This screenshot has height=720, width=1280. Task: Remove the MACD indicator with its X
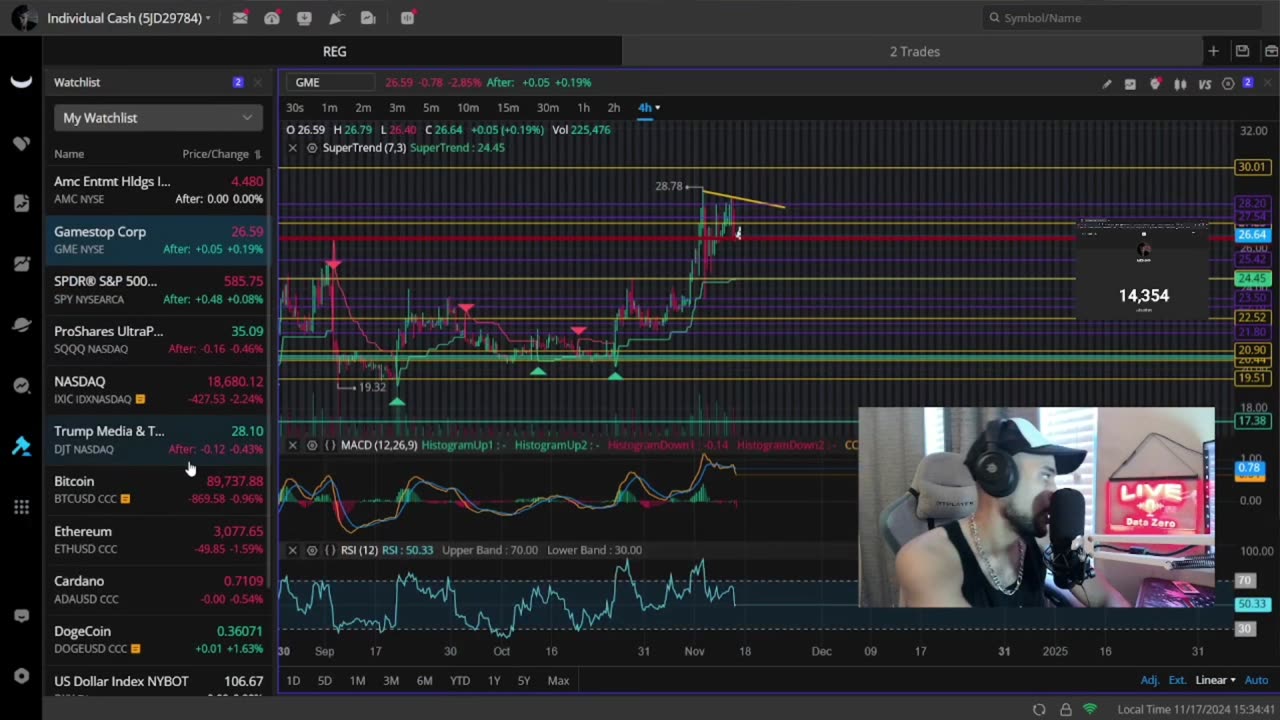[x=292, y=445]
